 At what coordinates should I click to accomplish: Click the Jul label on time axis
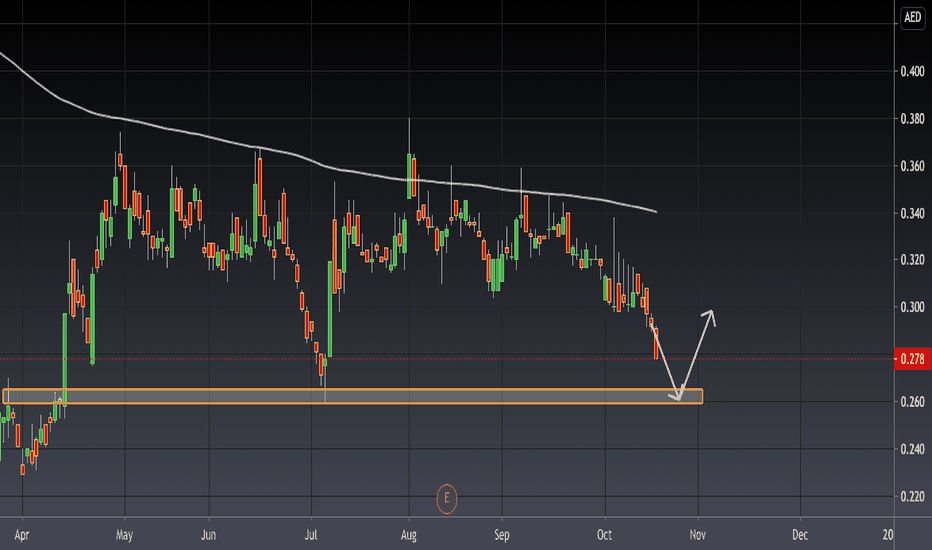[x=310, y=535]
